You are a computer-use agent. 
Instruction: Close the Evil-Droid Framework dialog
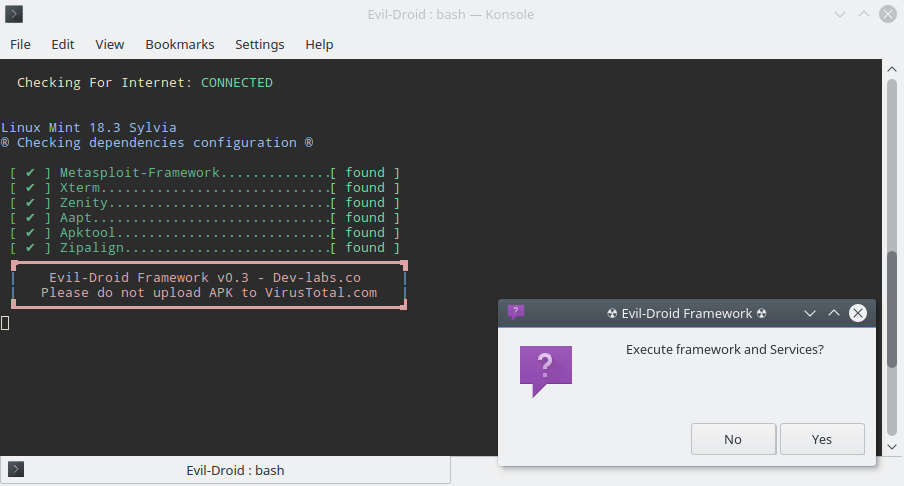tap(857, 313)
